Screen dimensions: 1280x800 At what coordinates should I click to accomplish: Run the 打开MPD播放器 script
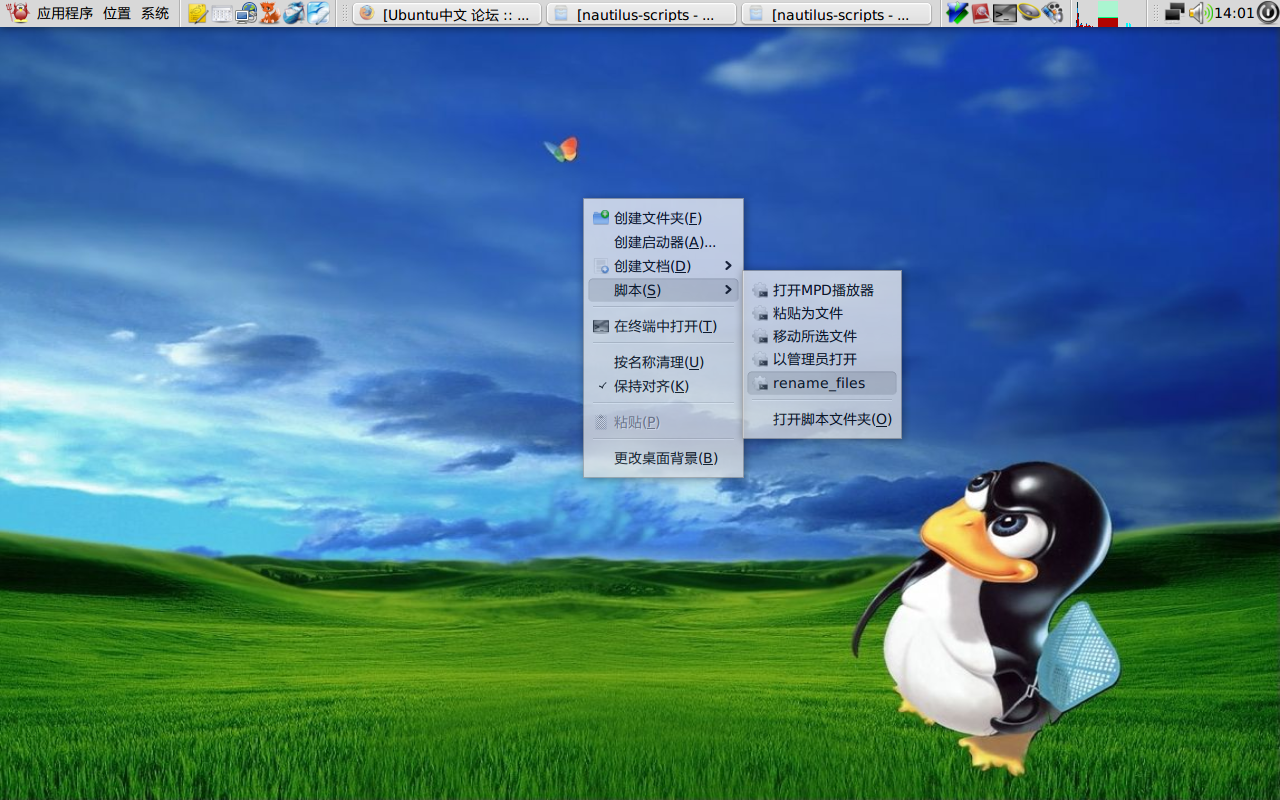tap(822, 290)
